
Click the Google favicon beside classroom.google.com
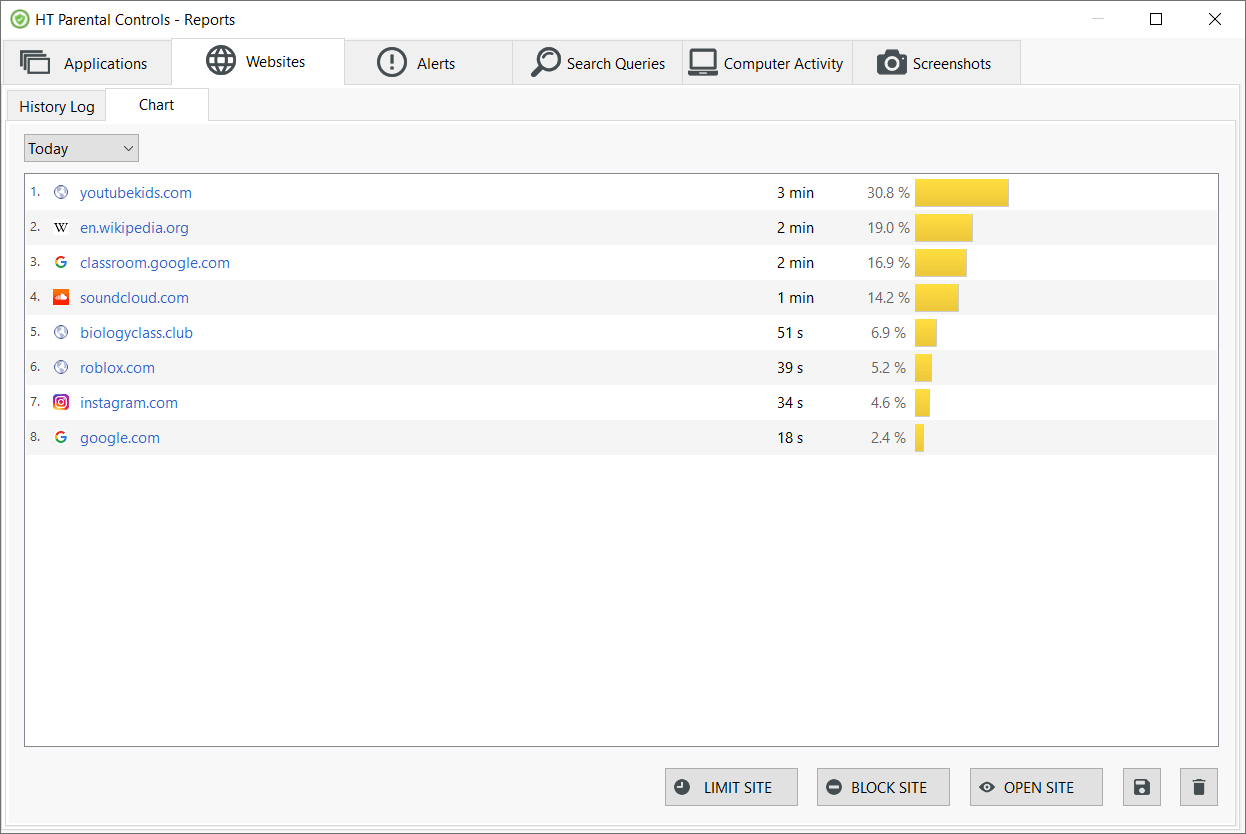tap(61, 262)
